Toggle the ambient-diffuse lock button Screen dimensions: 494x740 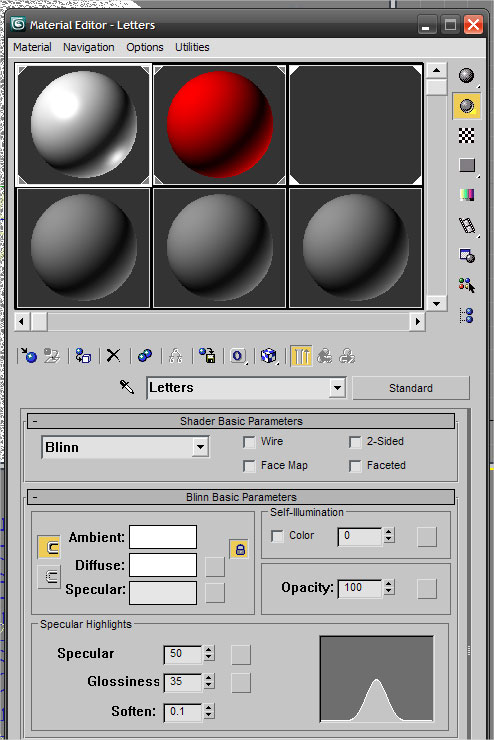[x=49, y=547]
